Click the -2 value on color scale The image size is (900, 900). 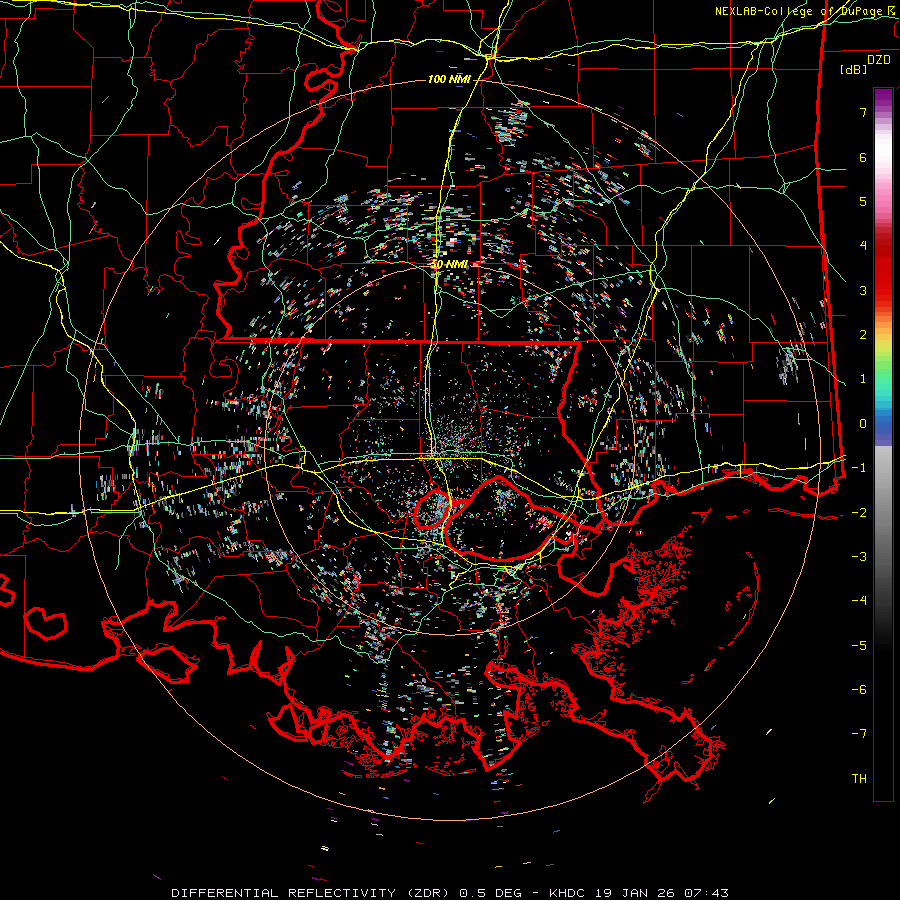pos(859,512)
